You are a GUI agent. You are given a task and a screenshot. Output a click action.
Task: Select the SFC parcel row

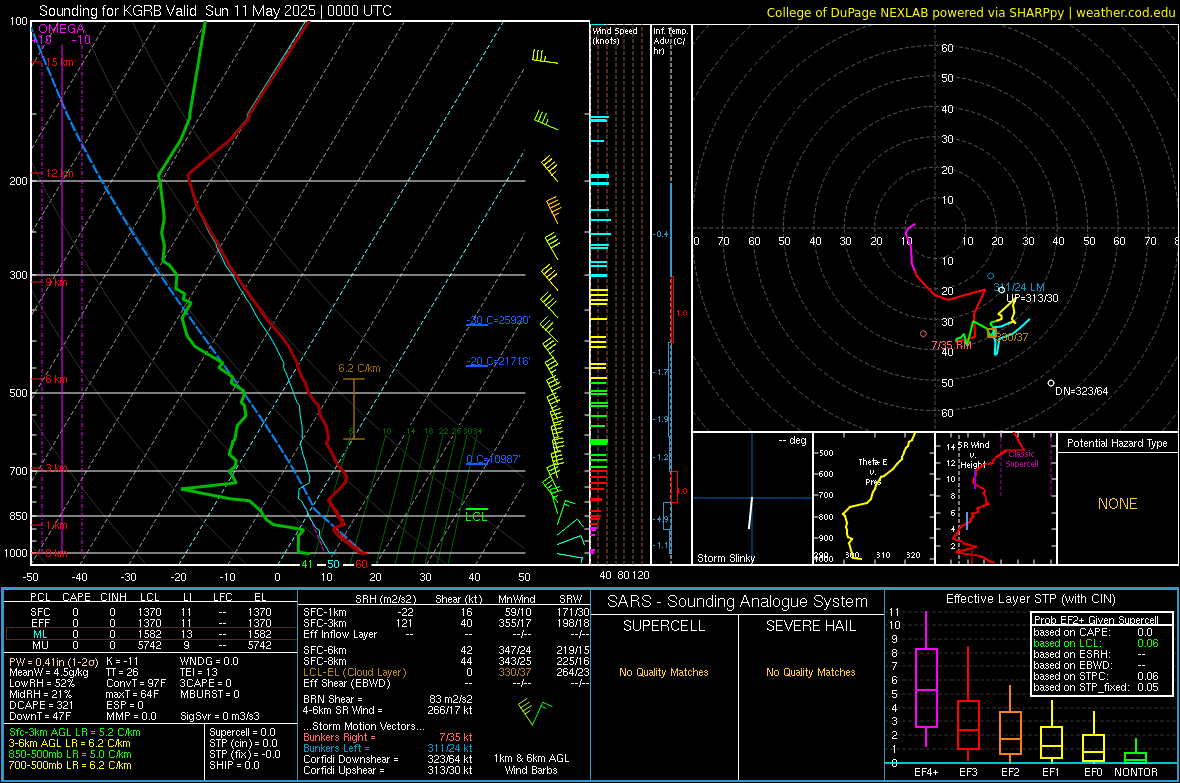[149, 612]
